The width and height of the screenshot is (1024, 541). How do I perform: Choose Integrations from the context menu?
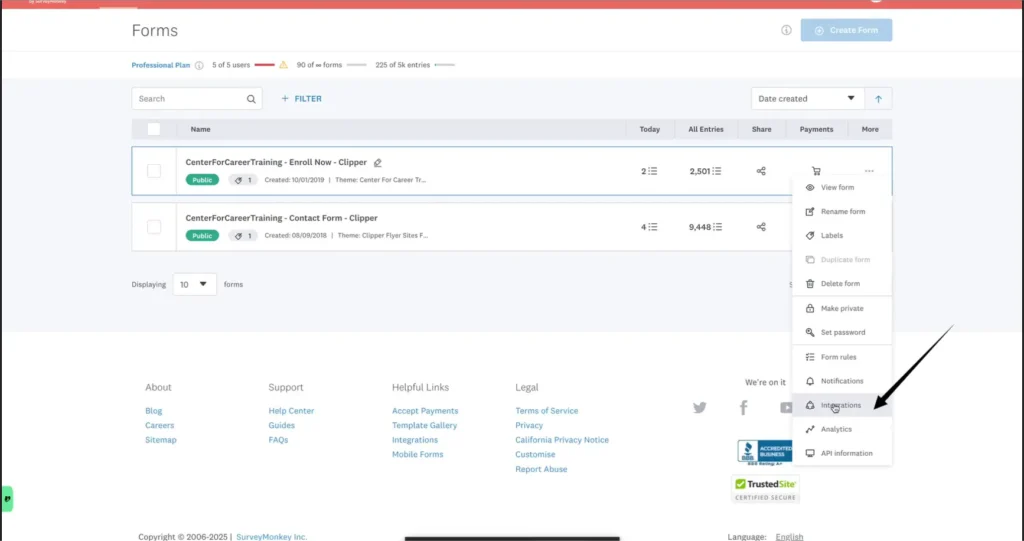click(840, 405)
